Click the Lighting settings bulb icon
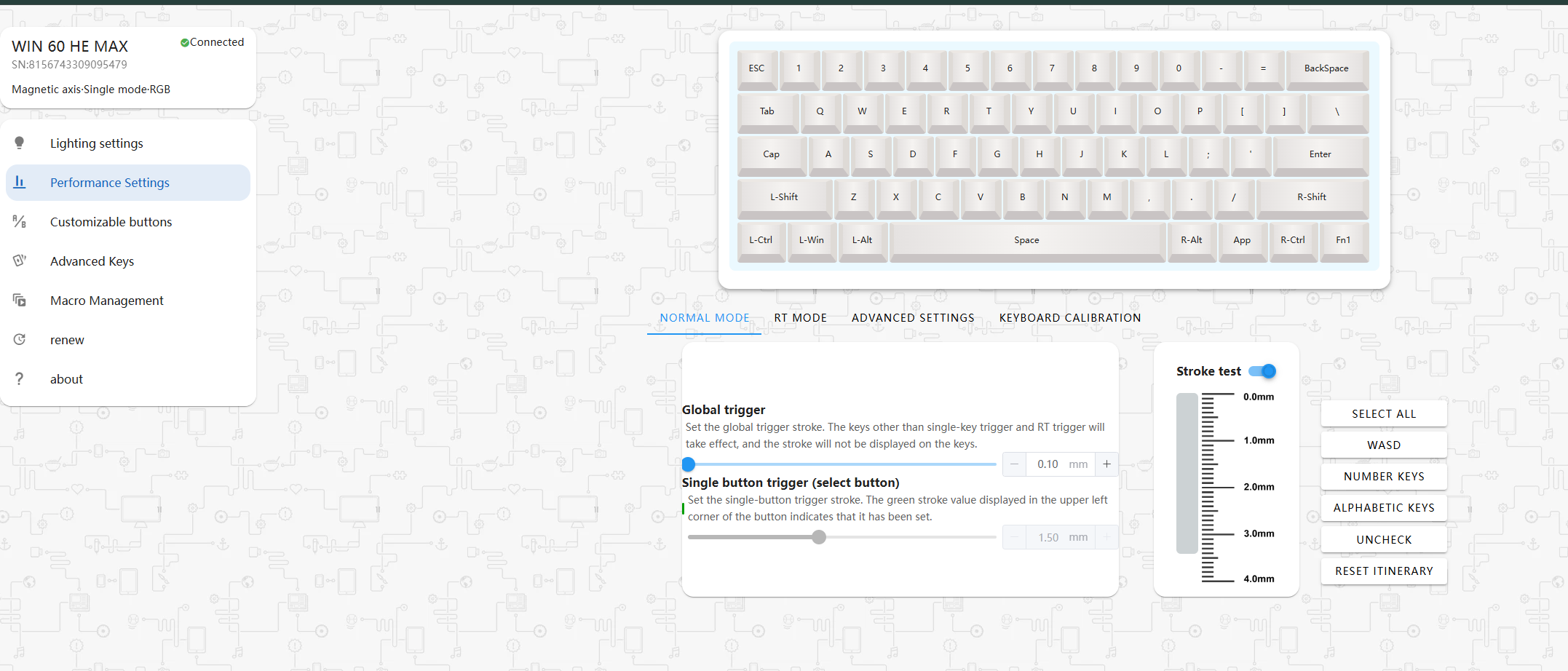 (x=20, y=143)
